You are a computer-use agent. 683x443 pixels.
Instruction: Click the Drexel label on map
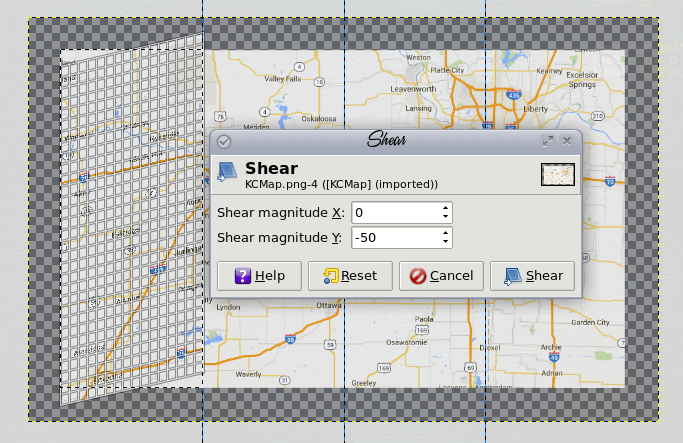(x=490, y=348)
